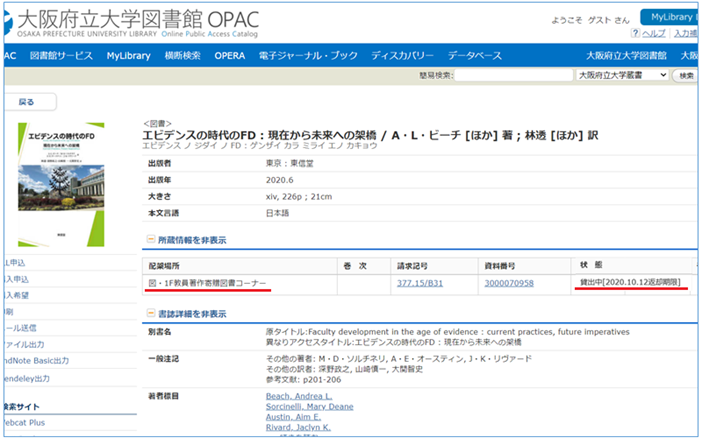Click the Webcat Plus sidebar link

pyautogui.click(x=24, y=422)
